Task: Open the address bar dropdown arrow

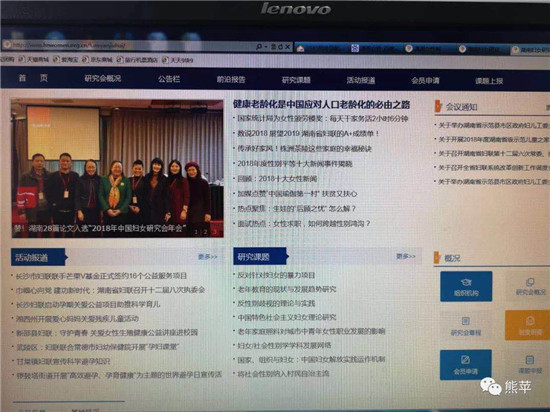Action: pyautogui.click(x=266, y=46)
